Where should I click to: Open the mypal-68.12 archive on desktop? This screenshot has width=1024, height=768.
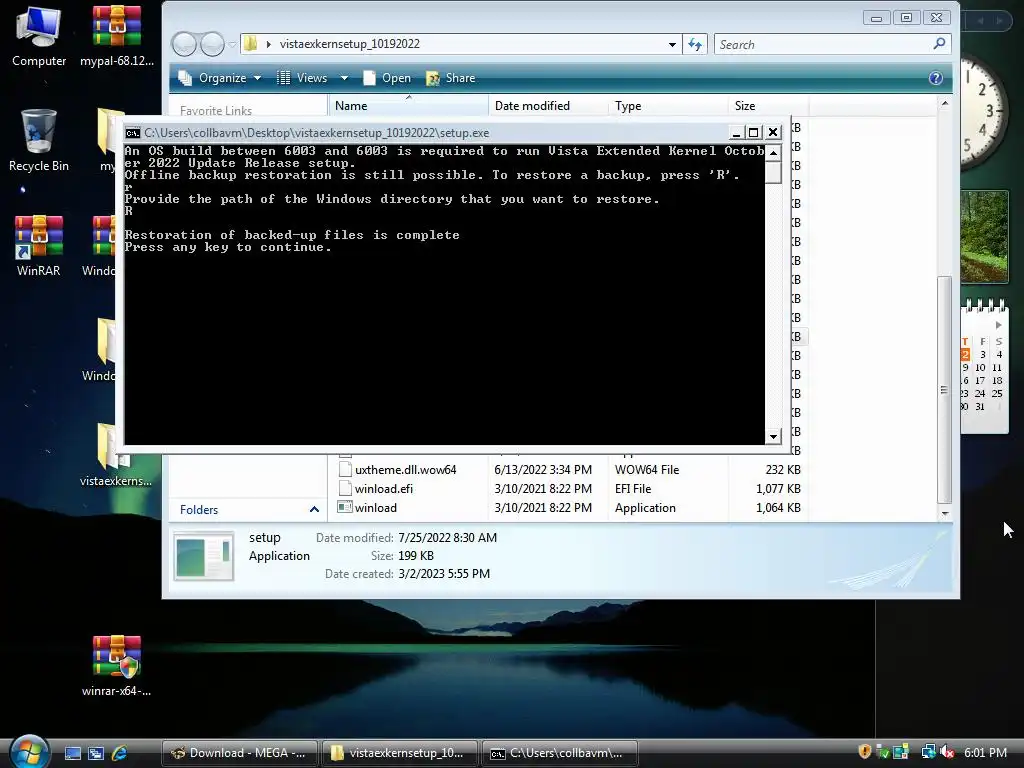[117, 35]
